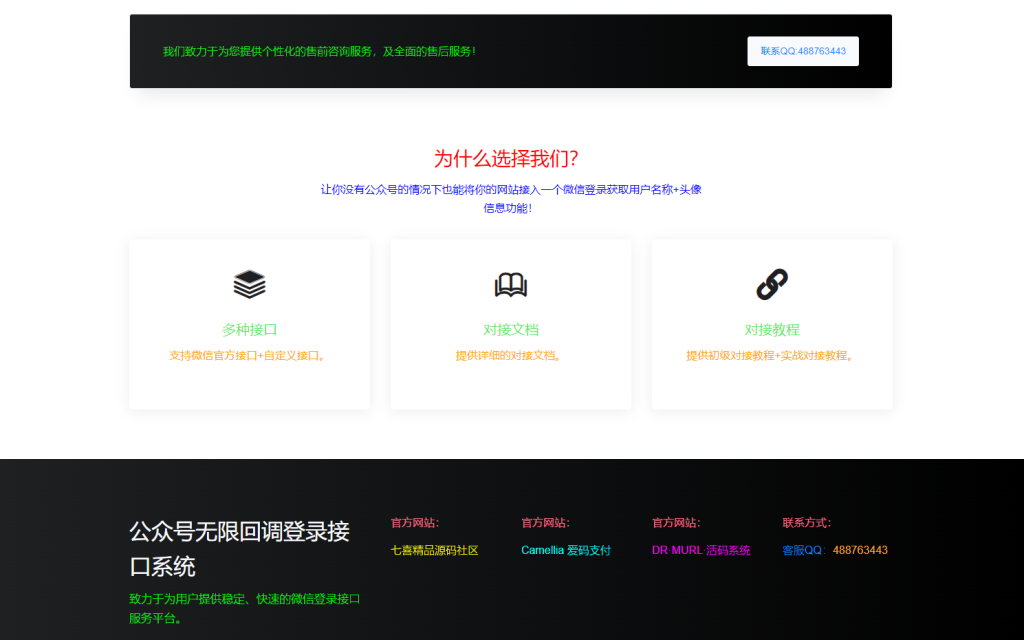Click the 对接教程 green heading text
The height and width of the screenshot is (640, 1024).
tap(771, 328)
